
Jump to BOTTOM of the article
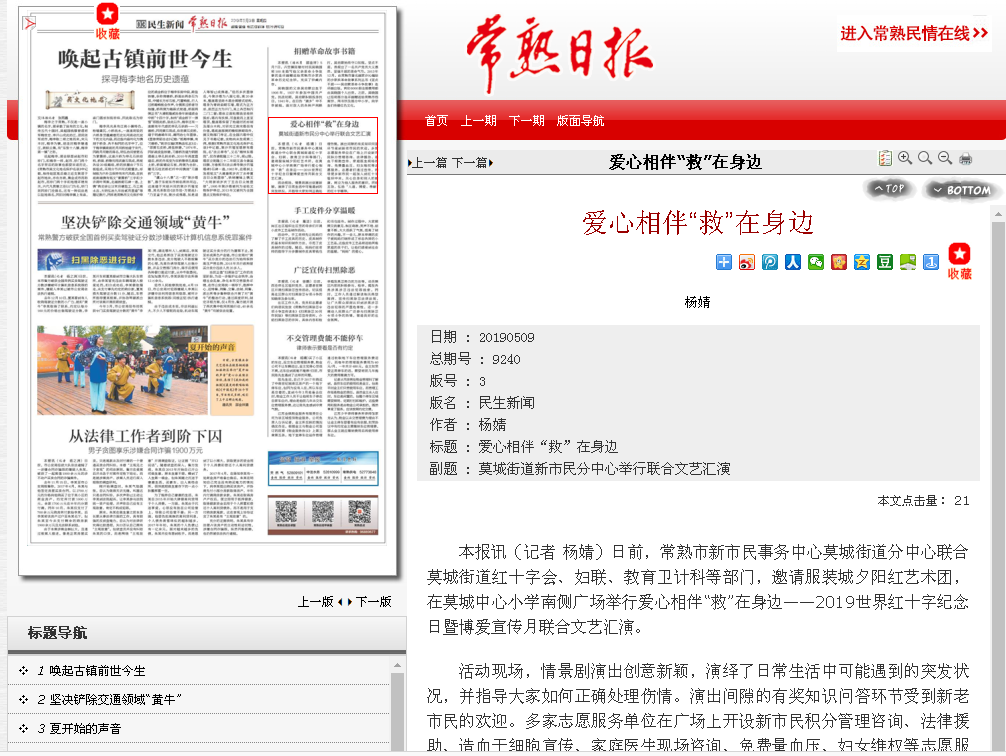pos(961,190)
